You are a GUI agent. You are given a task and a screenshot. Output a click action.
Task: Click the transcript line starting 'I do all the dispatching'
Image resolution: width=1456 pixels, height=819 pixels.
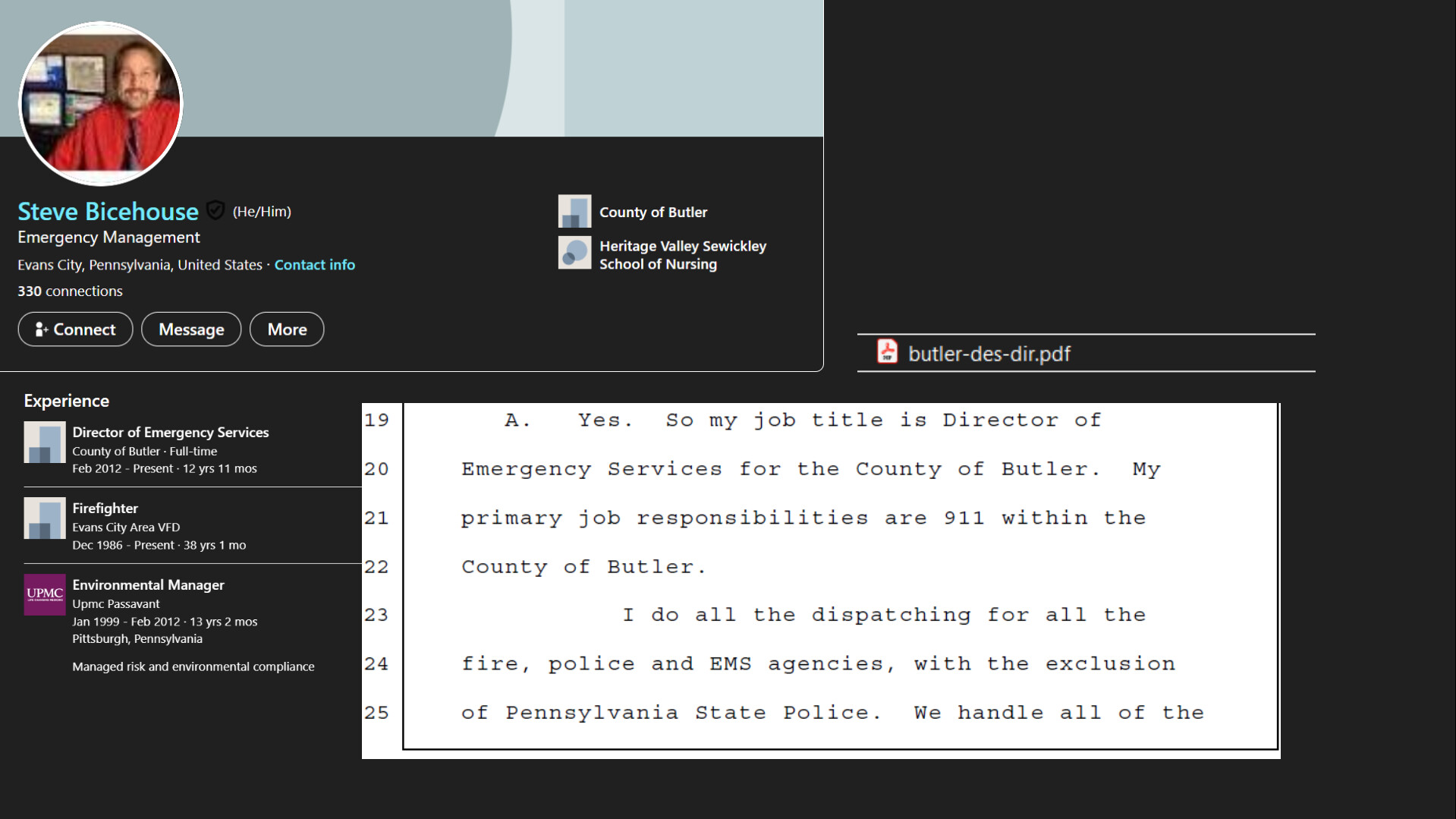coord(884,615)
